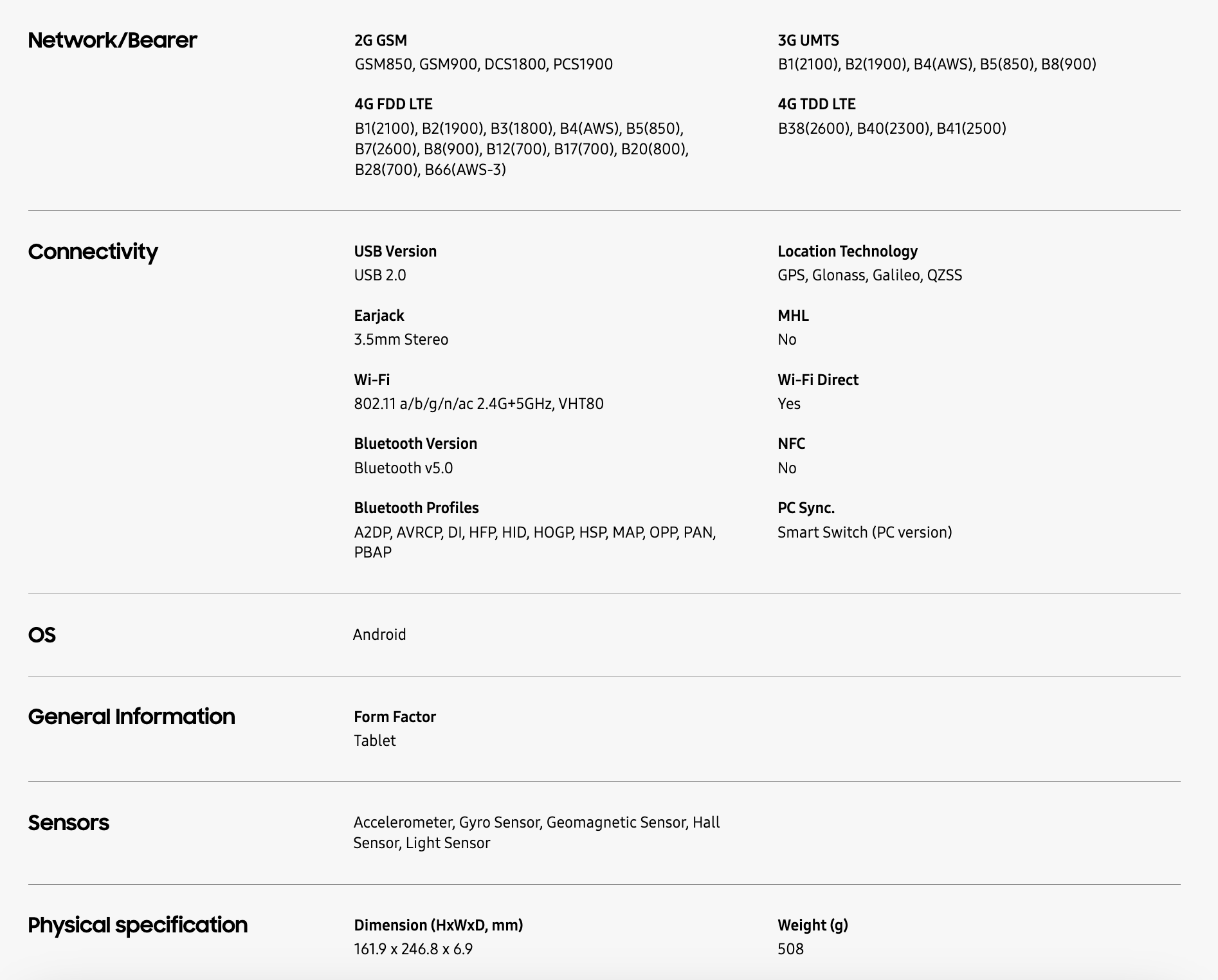Click the Sensors section heading
The width and height of the screenshot is (1218, 980).
(69, 822)
